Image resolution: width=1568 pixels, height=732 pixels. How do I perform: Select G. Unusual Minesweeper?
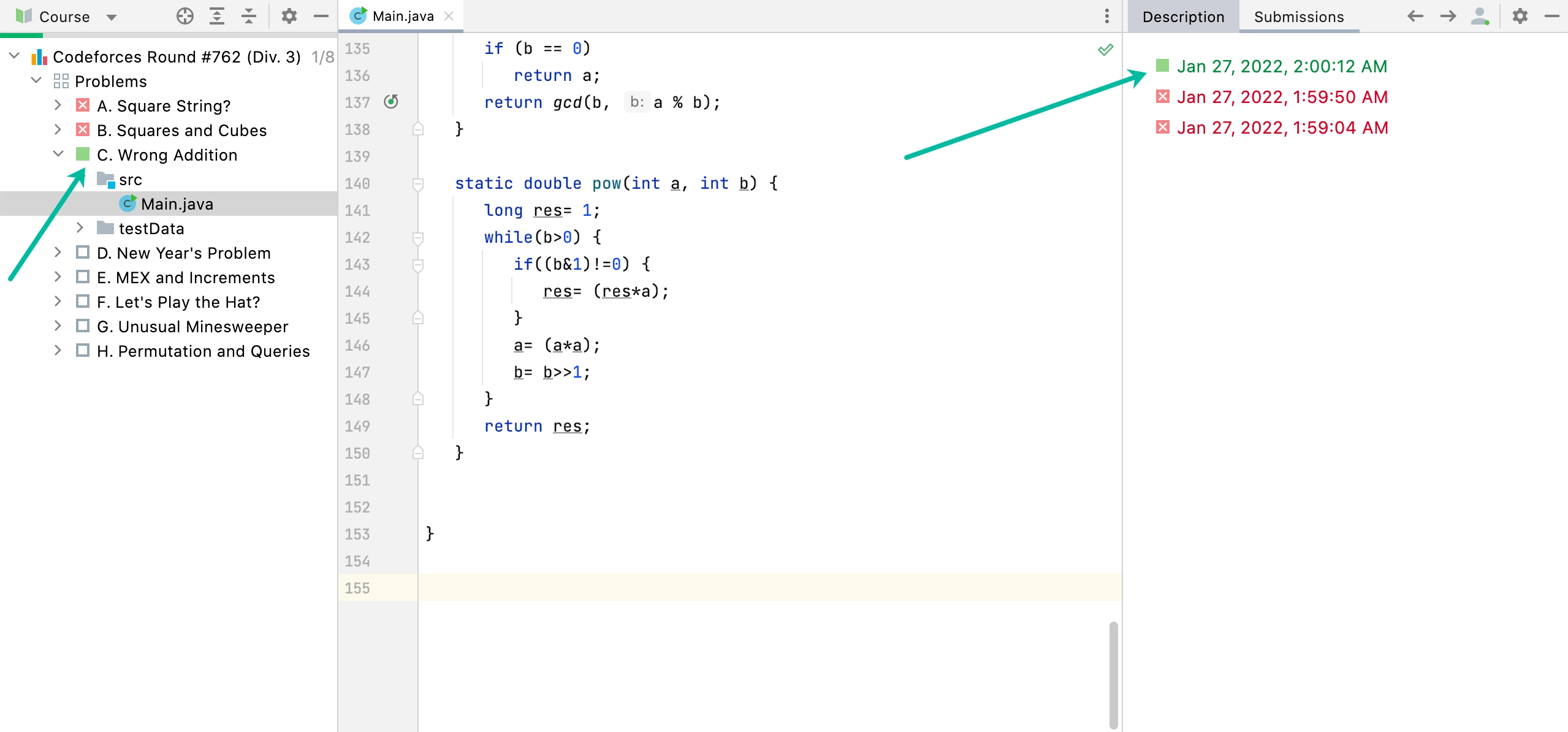pos(192,326)
